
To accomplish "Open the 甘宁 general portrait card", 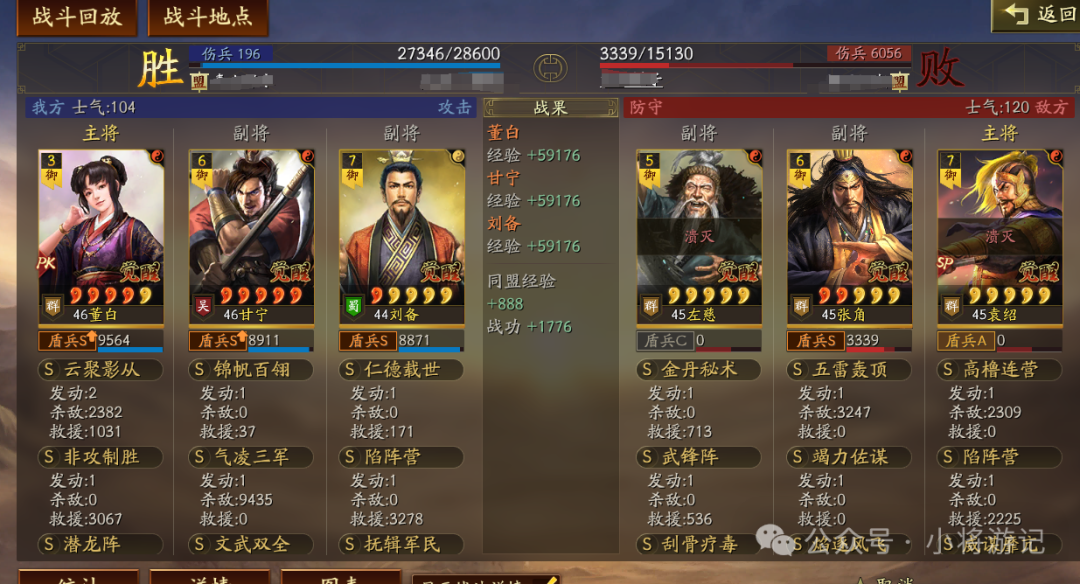I will tap(251, 236).
